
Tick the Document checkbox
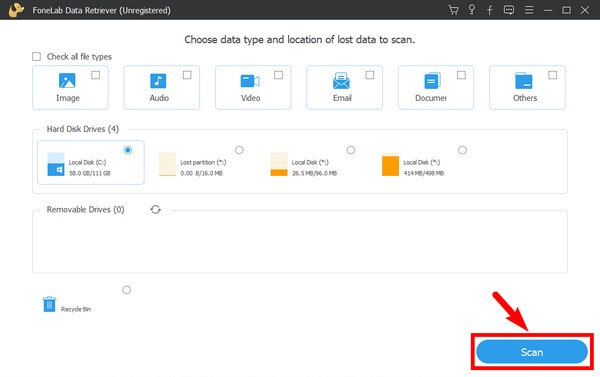pyautogui.click(x=461, y=75)
